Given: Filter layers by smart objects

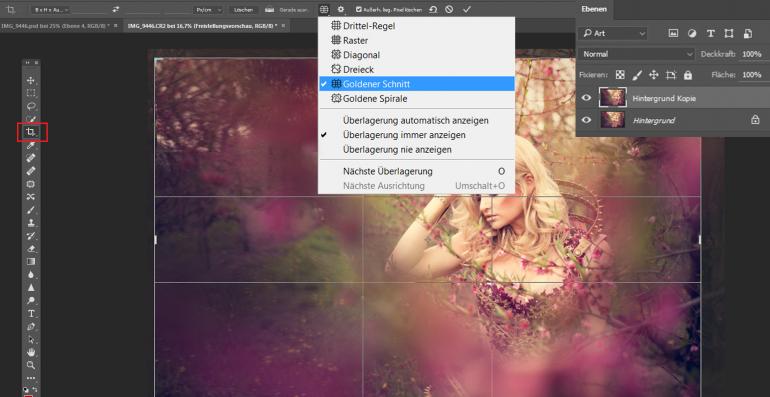Looking at the screenshot, I should [x=748, y=33].
